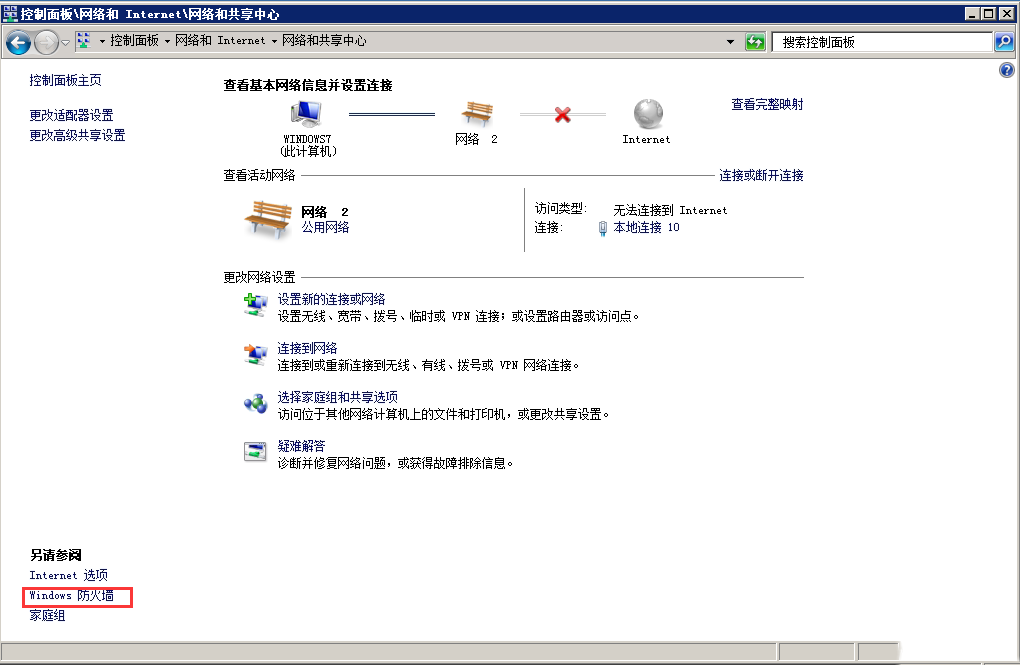Open Internet 选项 link

coord(68,575)
